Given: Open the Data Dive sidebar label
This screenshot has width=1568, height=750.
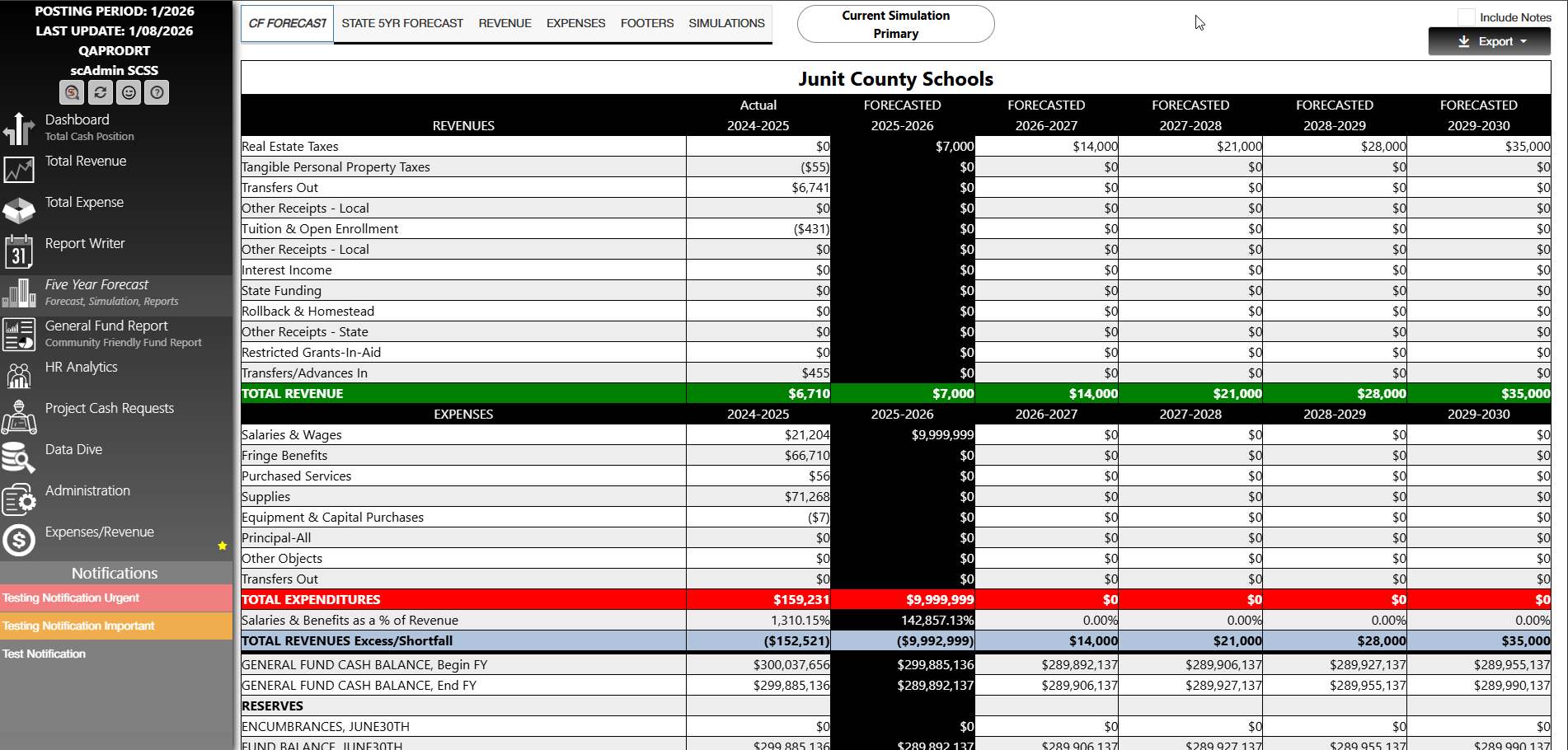Looking at the screenshot, I should click(x=73, y=449).
